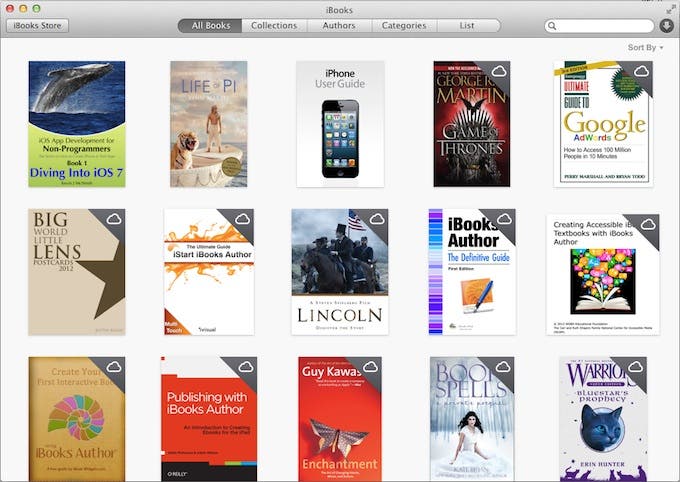This screenshot has height=482, width=680.
Task: Open Diving Into iOS 7 book
Action: pos(77,124)
